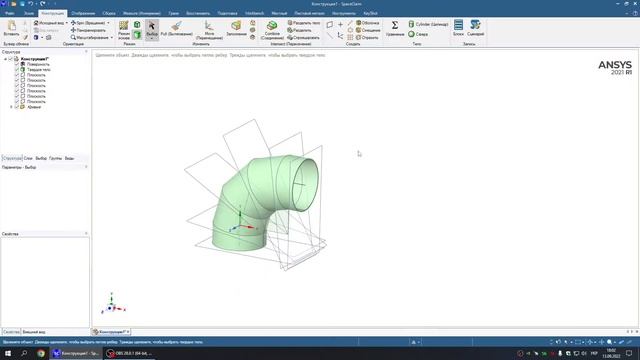Select Поверхность in structure tree
This screenshot has height=360, width=640.
pyautogui.click(x=38, y=64)
